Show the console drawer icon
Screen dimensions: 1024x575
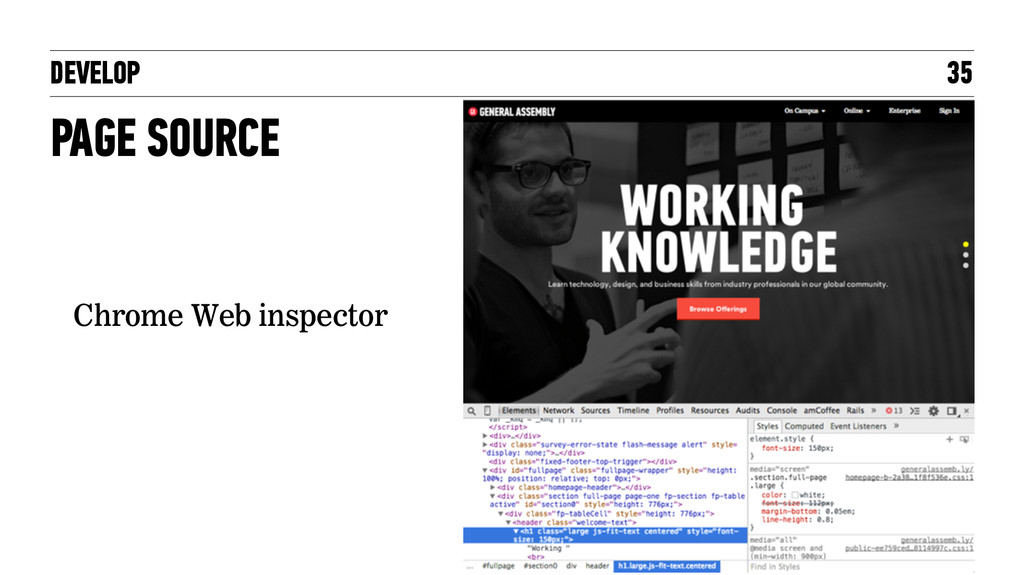[915, 411]
